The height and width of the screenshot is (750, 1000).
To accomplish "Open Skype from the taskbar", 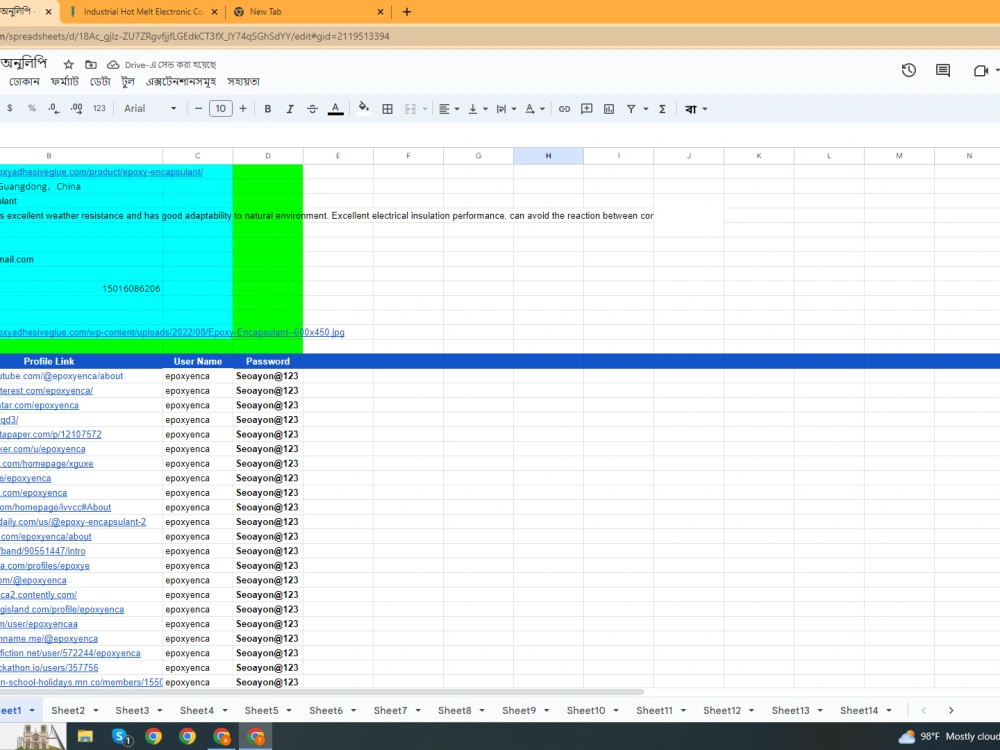I will pyautogui.click(x=120, y=737).
